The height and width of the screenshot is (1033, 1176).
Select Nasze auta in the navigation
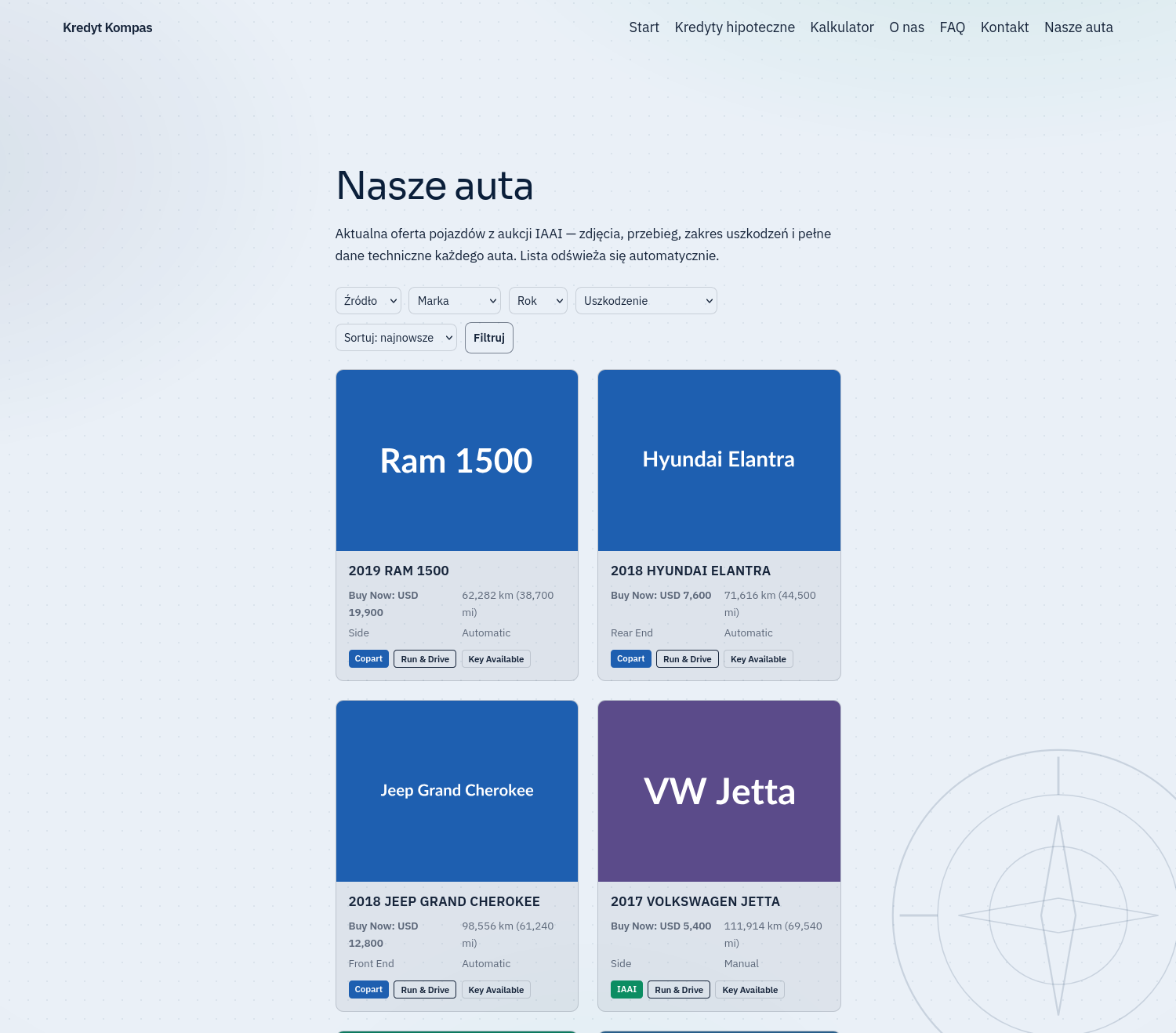pyautogui.click(x=1079, y=27)
